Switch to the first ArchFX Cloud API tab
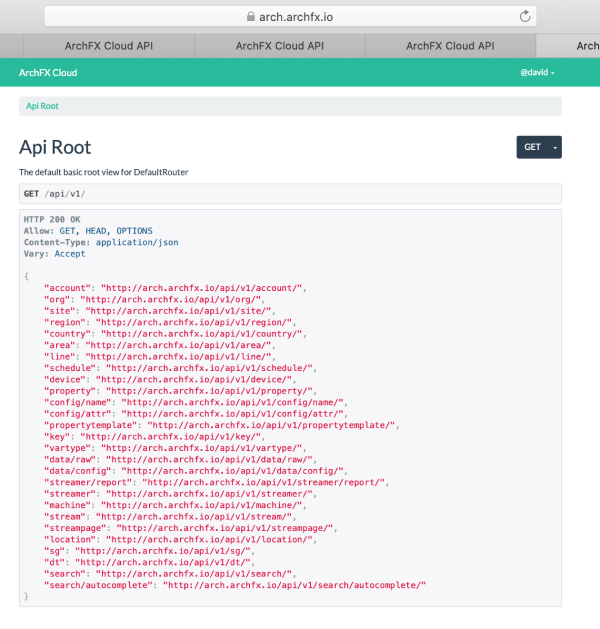The height and width of the screenshot is (629, 600). pos(109,46)
